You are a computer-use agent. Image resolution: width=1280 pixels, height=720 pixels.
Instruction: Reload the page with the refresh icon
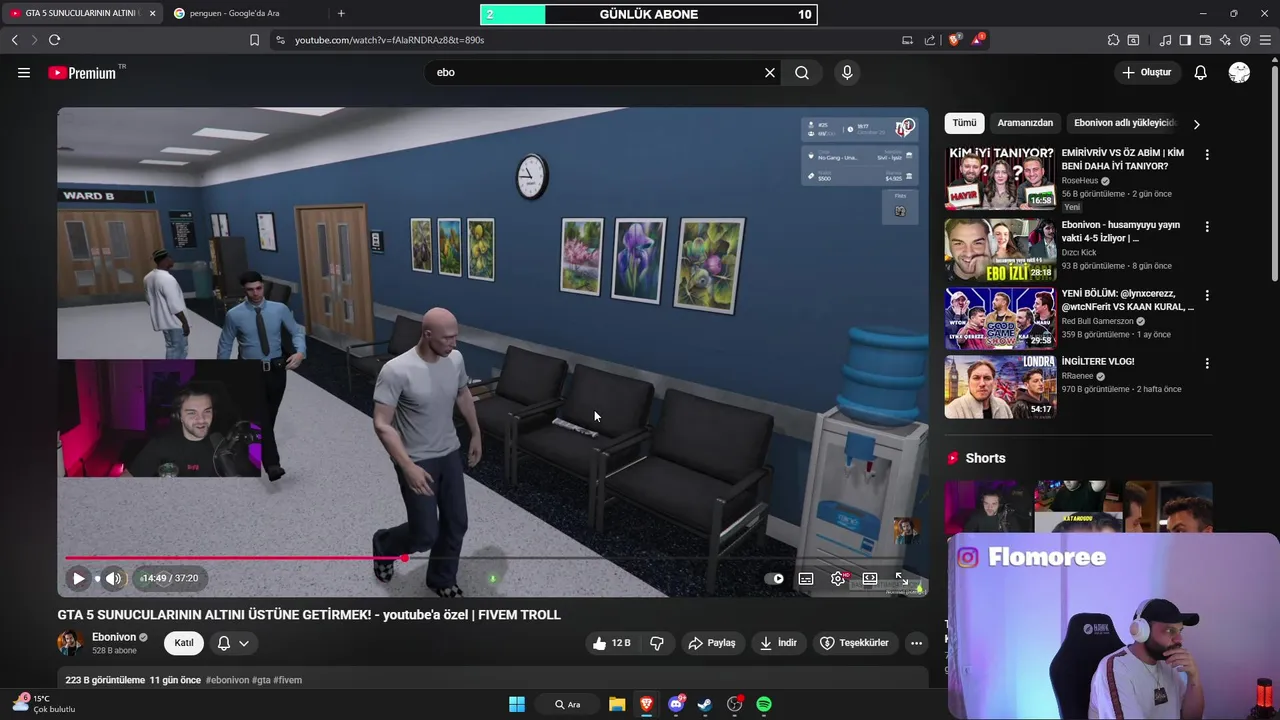(x=54, y=40)
